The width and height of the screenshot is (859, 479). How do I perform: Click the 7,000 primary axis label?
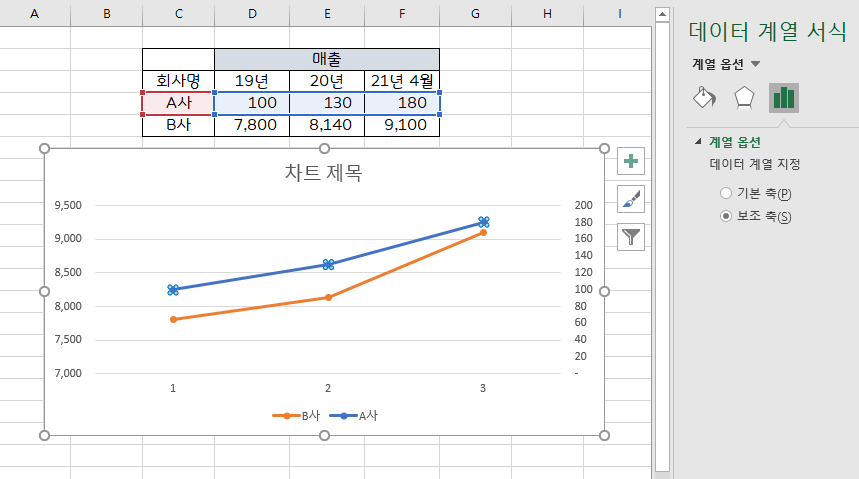tap(68, 373)
